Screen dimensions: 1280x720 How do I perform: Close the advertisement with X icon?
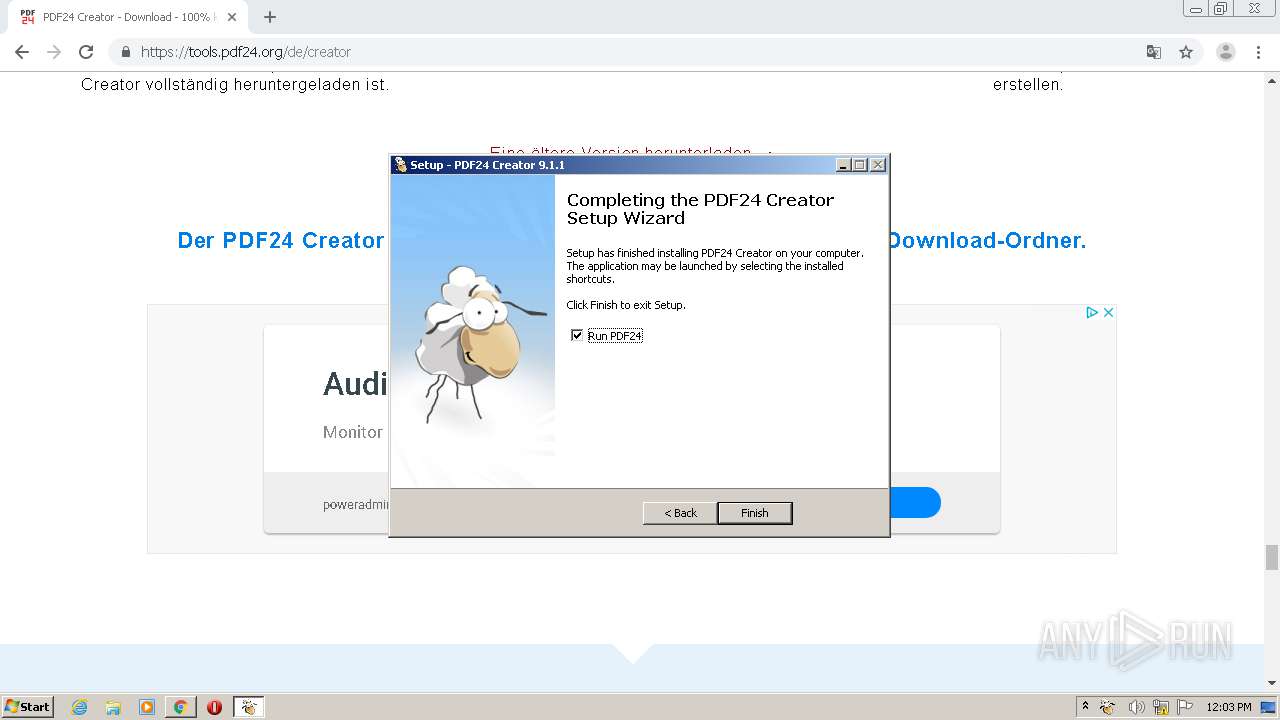point(1108,313)
